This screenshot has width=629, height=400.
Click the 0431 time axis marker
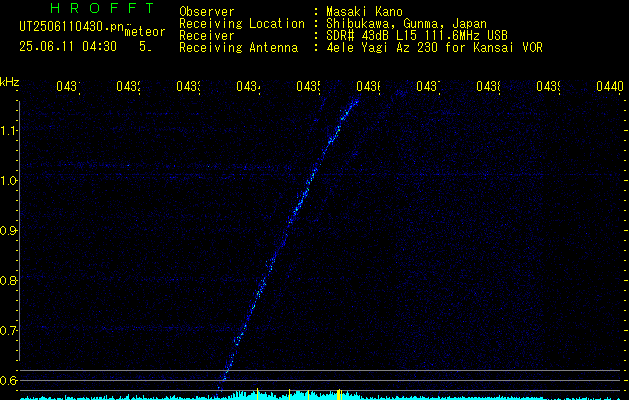tap(68, 86)
